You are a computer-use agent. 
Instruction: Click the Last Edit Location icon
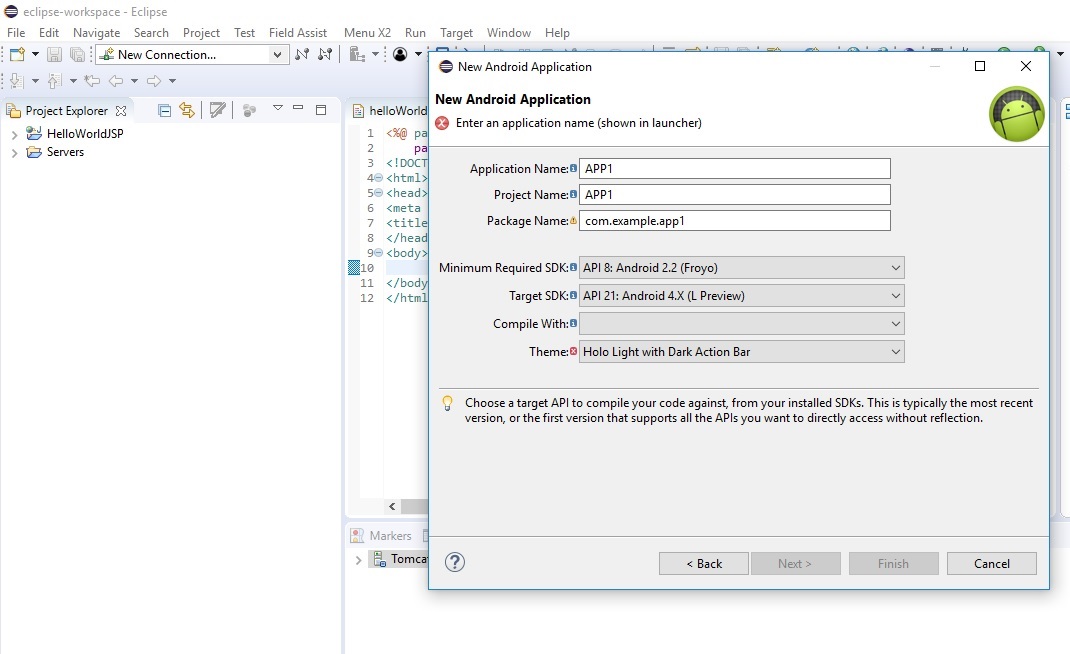tap(92, 81)
